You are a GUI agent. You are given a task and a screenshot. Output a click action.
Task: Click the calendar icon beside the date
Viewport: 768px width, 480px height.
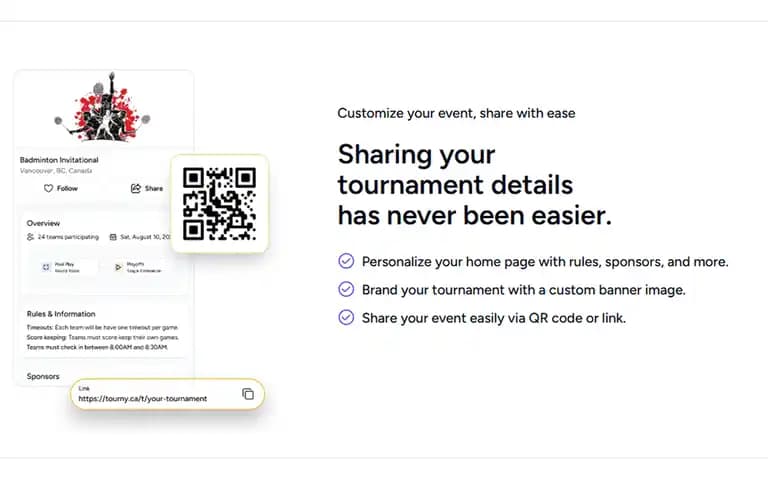point(113,237)
